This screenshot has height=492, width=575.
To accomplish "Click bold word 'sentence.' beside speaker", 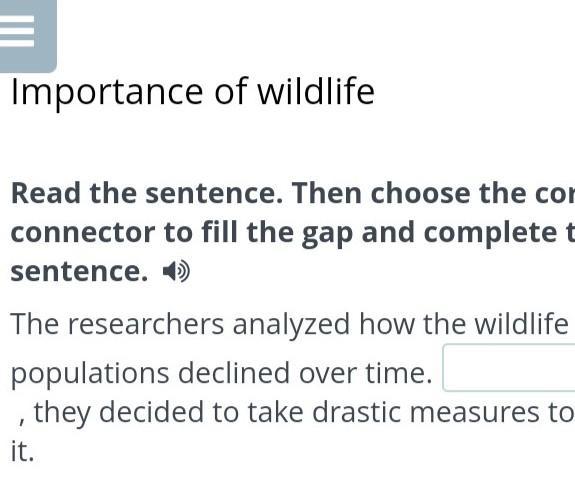I will tap(80, 272).
